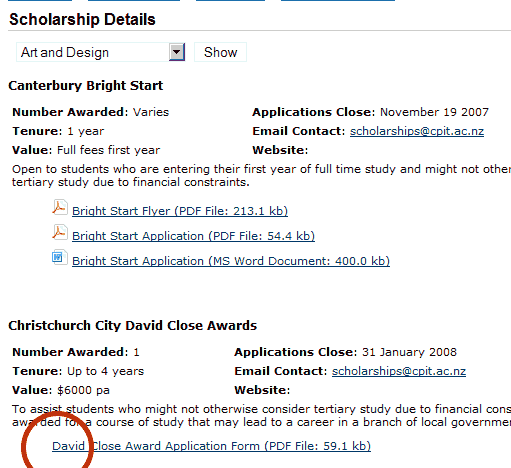Click the PDF icon beside Bright Start Application
Screen dimensions: 511x468
coord(60,232)
